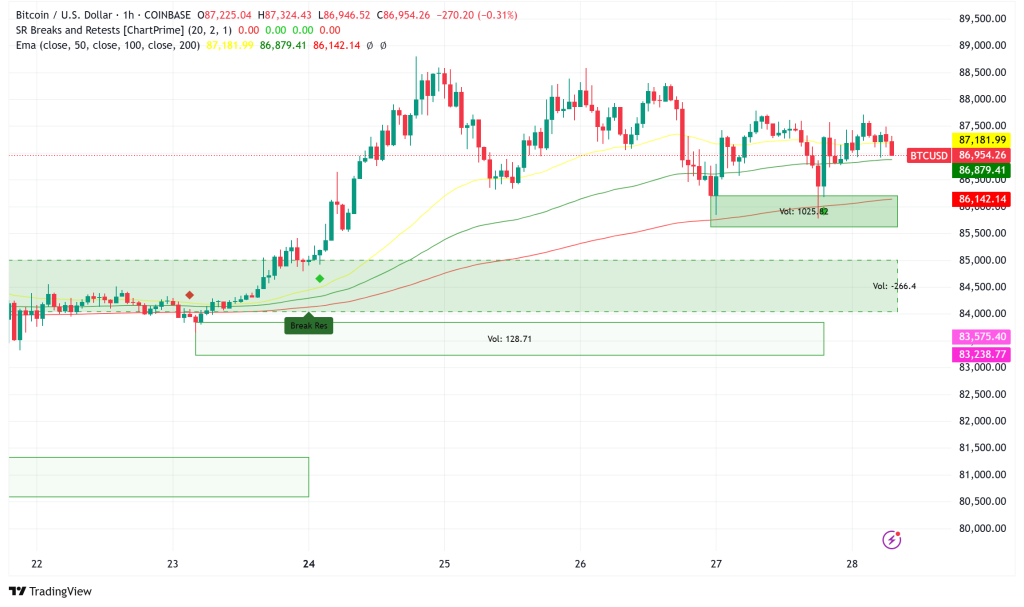The height and width of the screenshot is (607, 1024).
Task: Click 83,000.00 on the price axis
Action: tap(982, 367)
